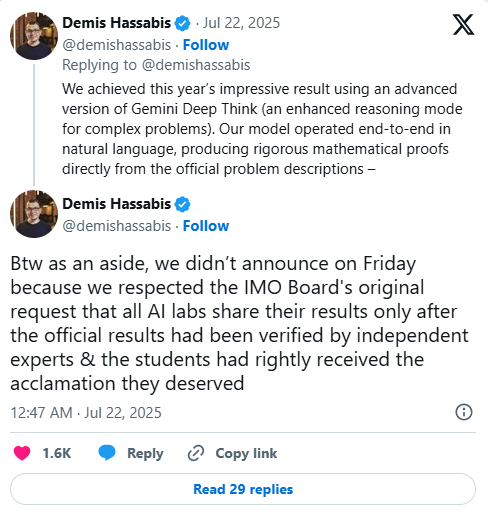Open the profile picture on the main tweet
The height and width of the screenshot is (514, 488).
pos(34,214)
